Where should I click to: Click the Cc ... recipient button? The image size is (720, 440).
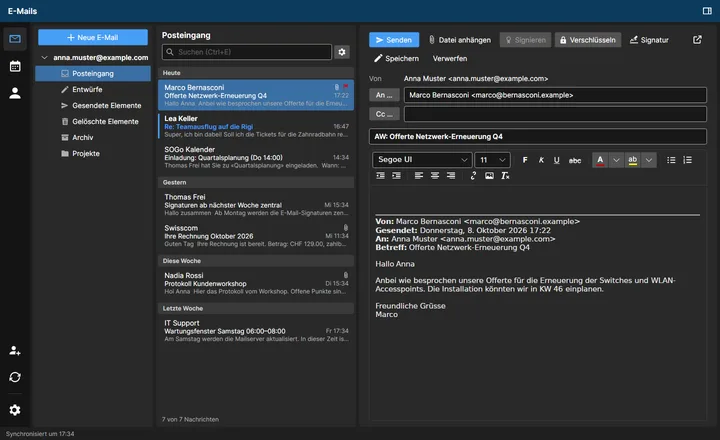pos(384,114)
